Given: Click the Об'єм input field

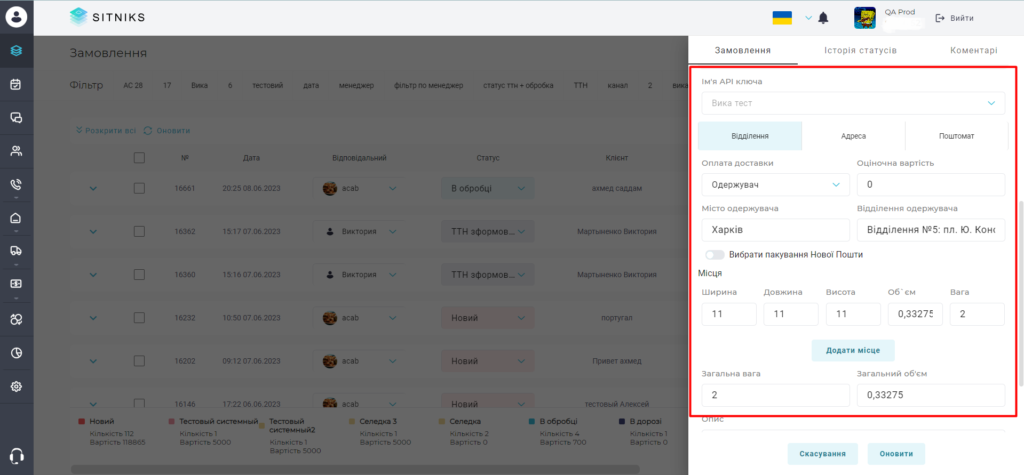Looking at the screenshot, I should click(x=915, y=314).
